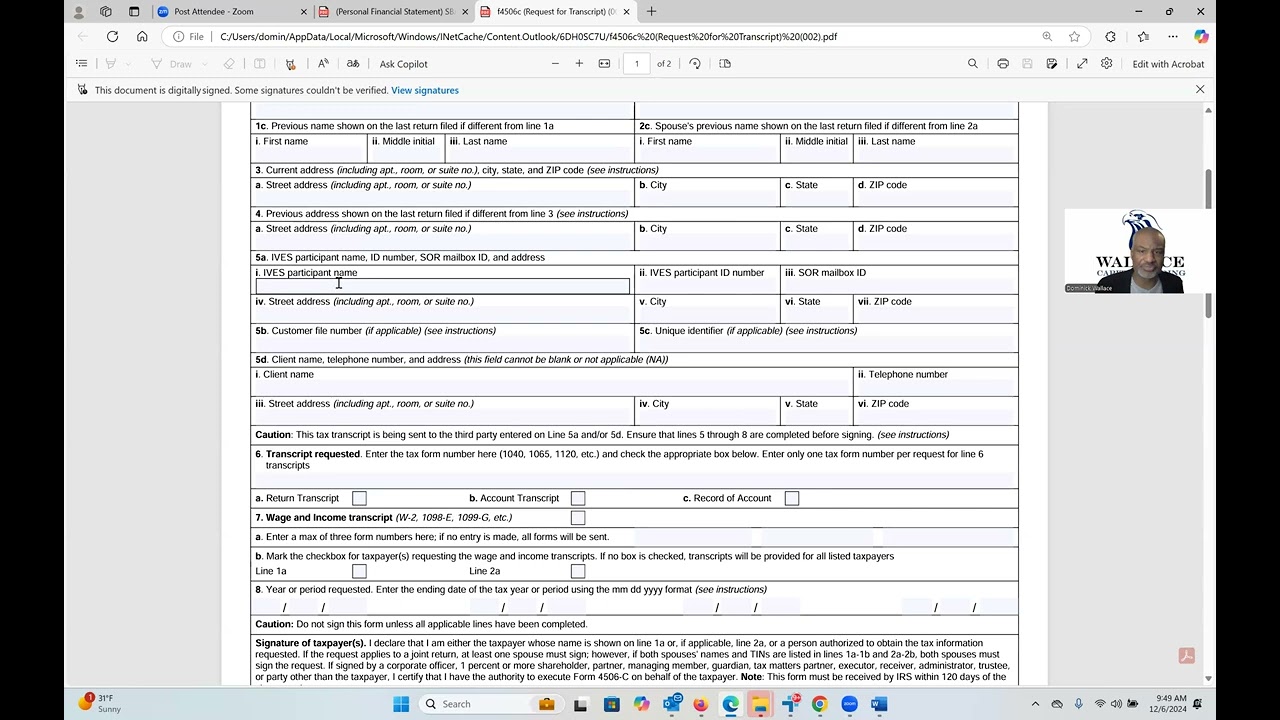Open the weather widget showing 31°F
Image resolution: width=1280 pixels, height=720 pixels.
tap(100, 704)
